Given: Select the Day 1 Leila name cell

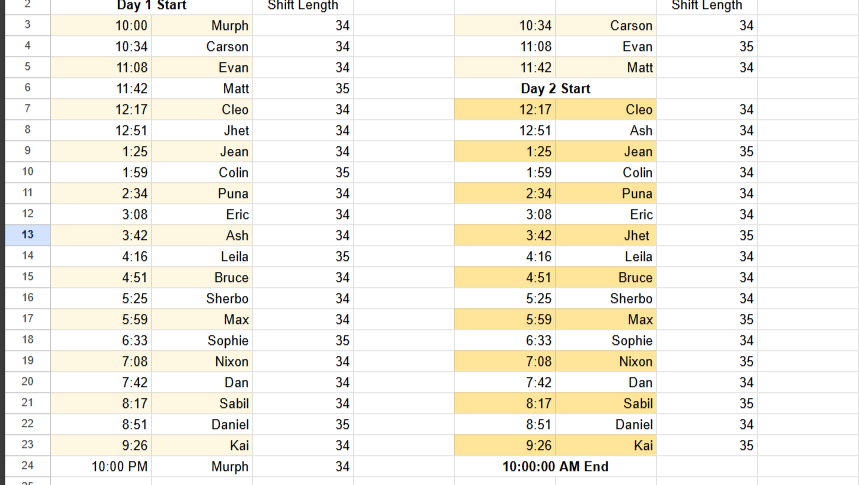Looking at the screenshot, I should [x=202, y=256].
